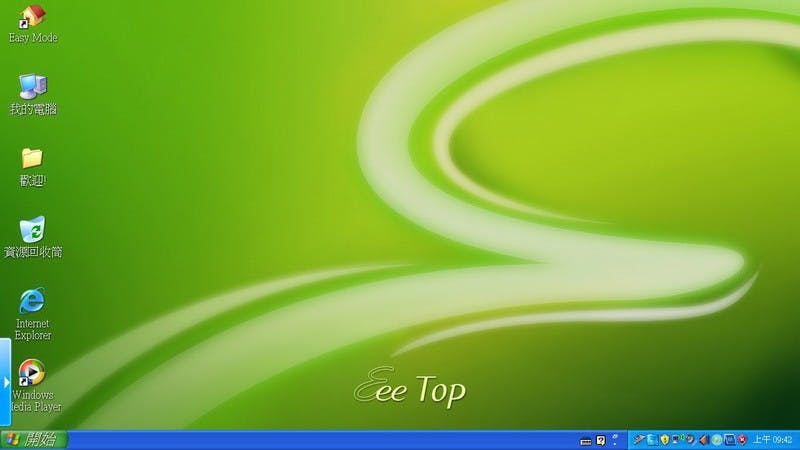Viewport: 800px width, 450px height.
Task: Click the blue sheet tray icon
Action: [x=652, y=440]
